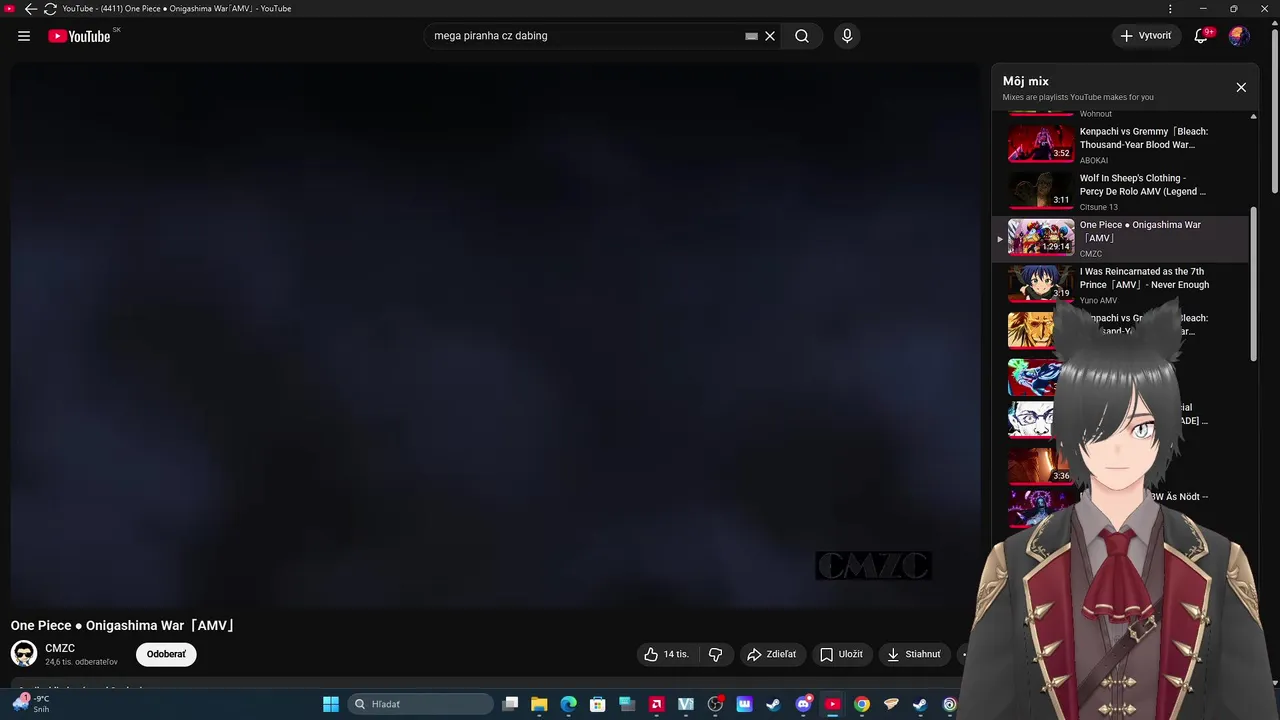The width and height of the screenshot is (1280, 720).
Task: Switch to the YouTube app taskbar icon
Action: pyautogui.click(x=832, y=704)
